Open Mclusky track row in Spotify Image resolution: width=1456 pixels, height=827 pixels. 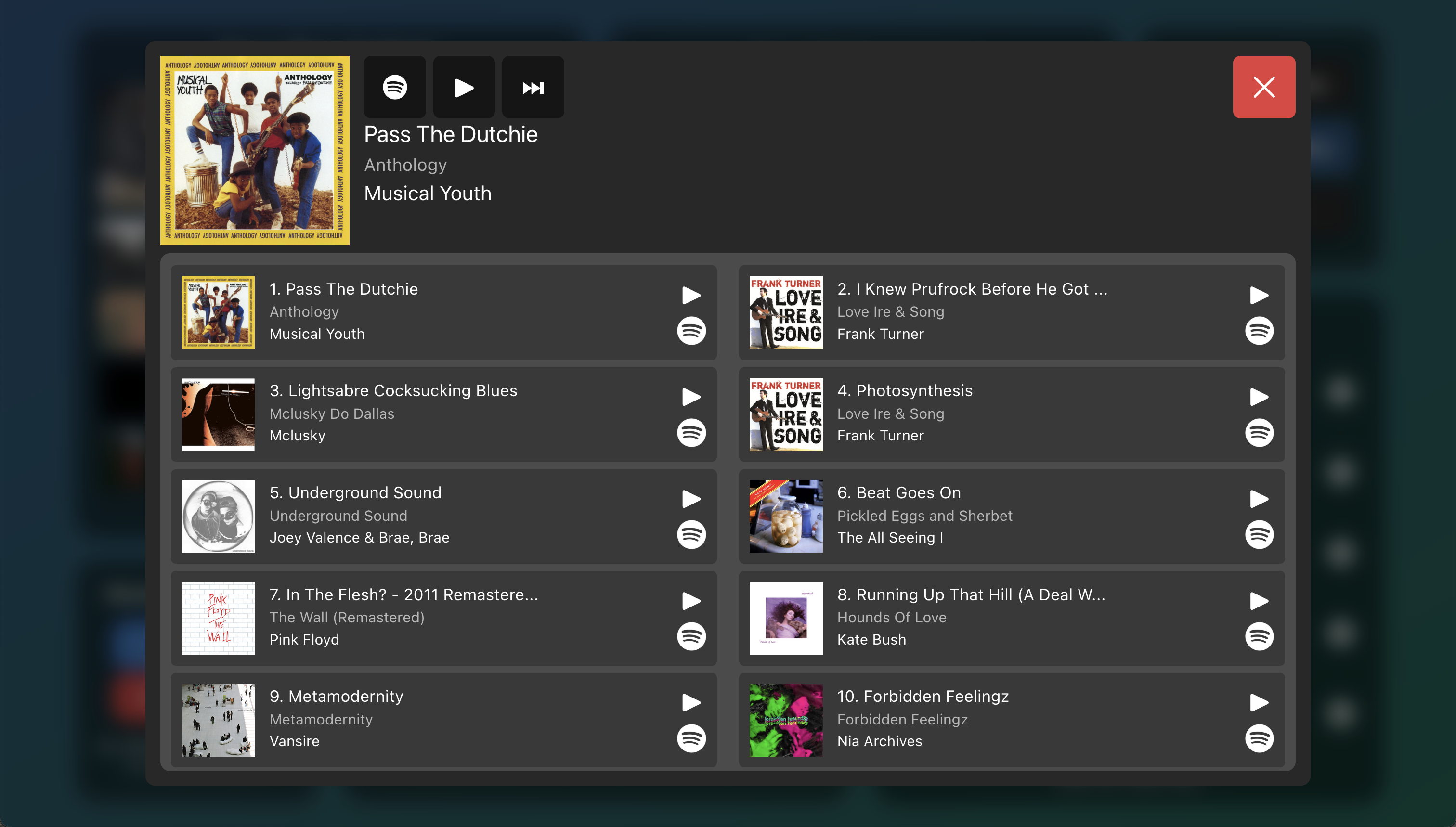click(x=691, y=433)
